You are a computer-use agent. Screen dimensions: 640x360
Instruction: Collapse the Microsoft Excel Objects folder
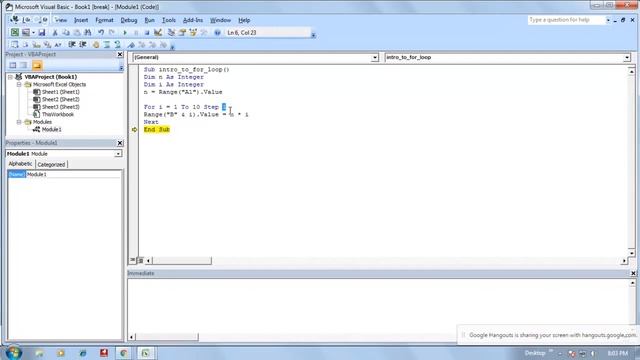point(19,84)
